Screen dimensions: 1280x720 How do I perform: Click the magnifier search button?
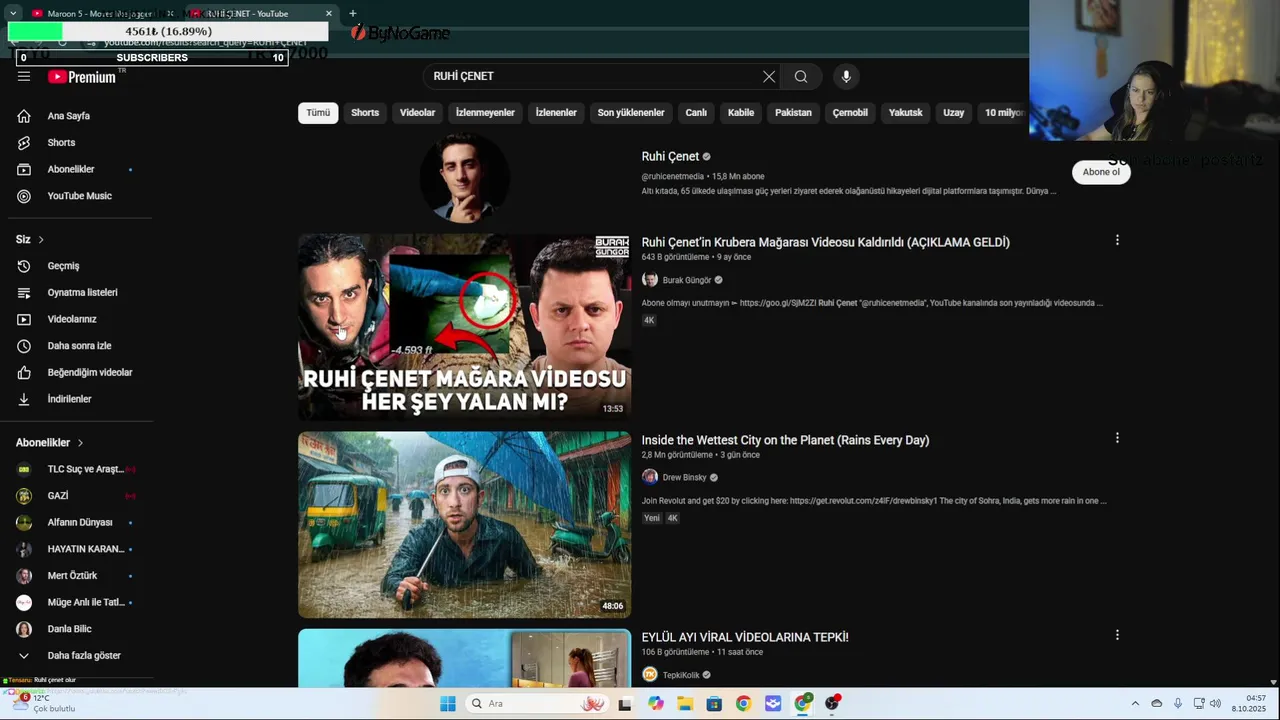(801, 76)
